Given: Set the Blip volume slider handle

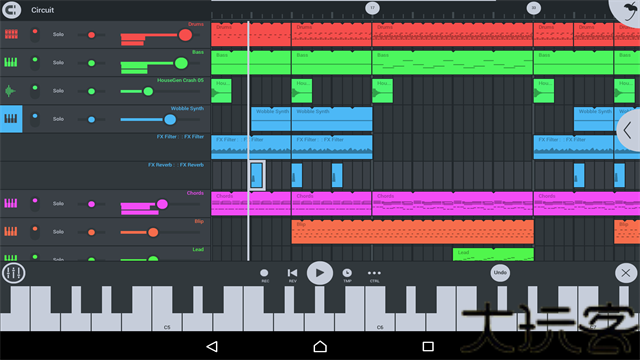Looking at the screenshot, I should [153, 232].
